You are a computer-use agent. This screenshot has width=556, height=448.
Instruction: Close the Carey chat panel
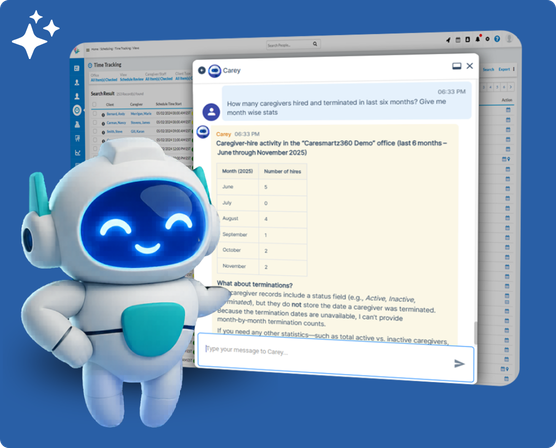pyautogui.click(x=470, y=66)
